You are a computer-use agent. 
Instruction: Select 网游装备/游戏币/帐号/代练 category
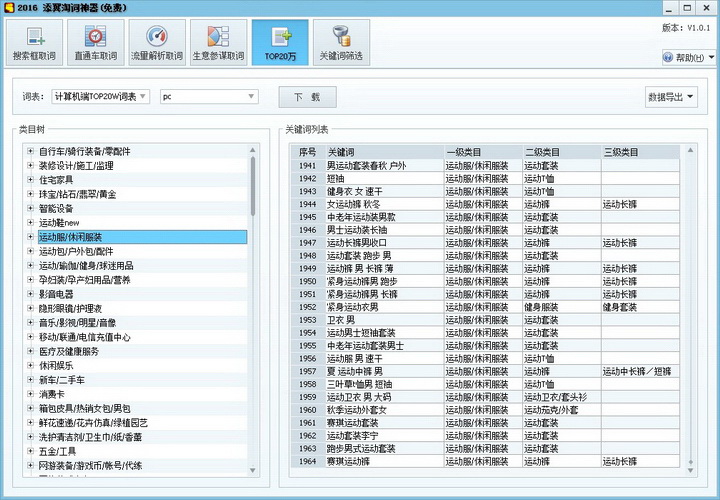90,466
